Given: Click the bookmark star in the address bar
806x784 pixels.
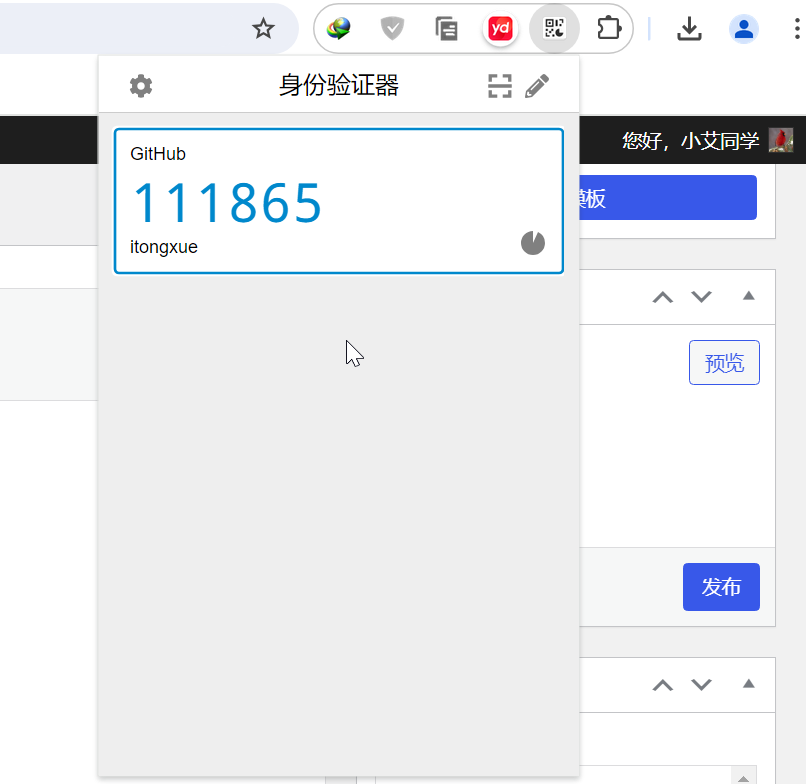Looking at the screenshot, I should (263, 29).
